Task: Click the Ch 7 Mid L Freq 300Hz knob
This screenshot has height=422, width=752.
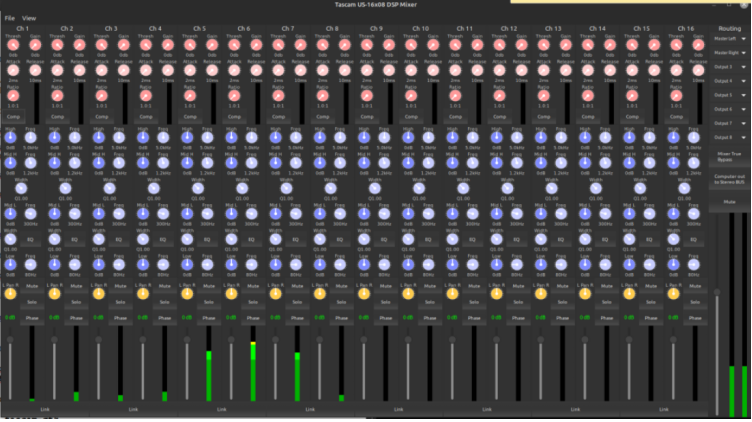Action: [x=295, y=214]
